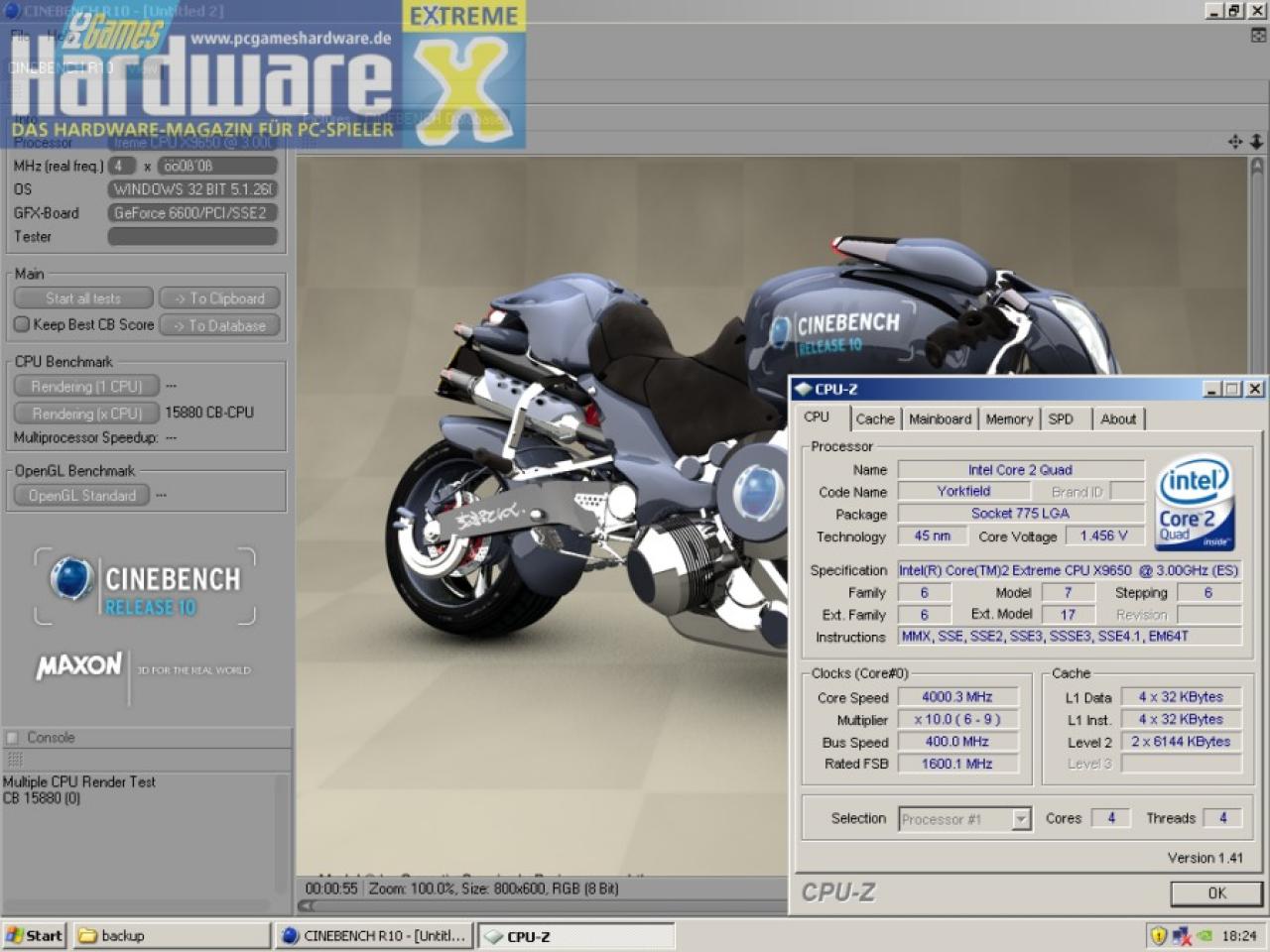Switch to the CINEBENCH R10 taskbar button

pos(375,935)
